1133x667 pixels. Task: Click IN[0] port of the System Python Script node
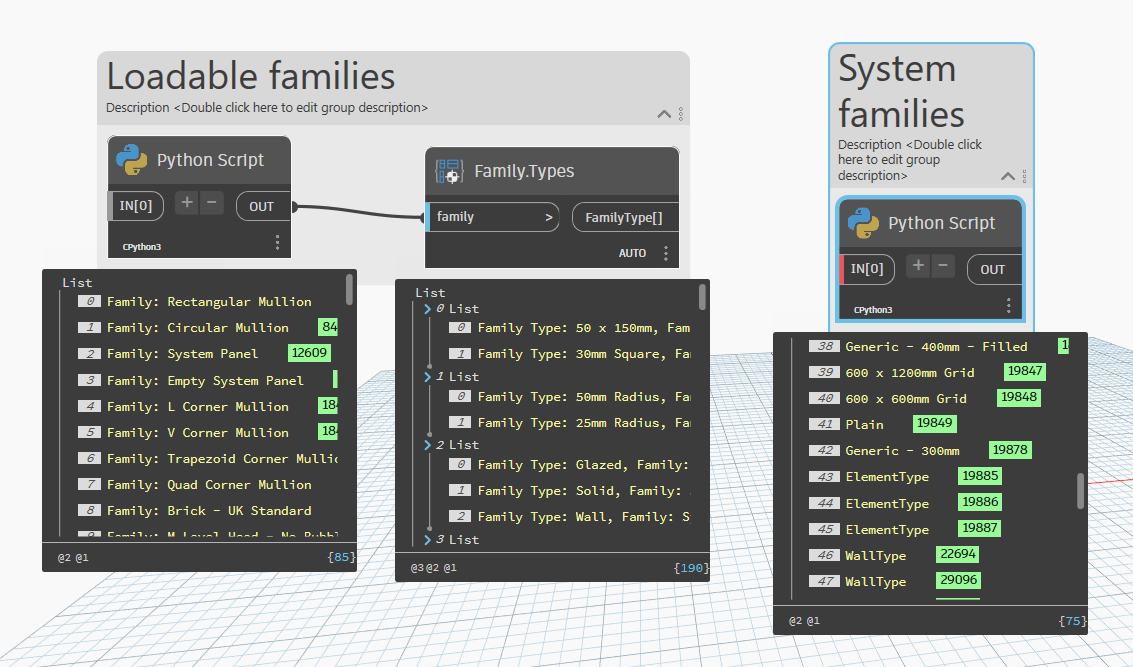(867, 269)
